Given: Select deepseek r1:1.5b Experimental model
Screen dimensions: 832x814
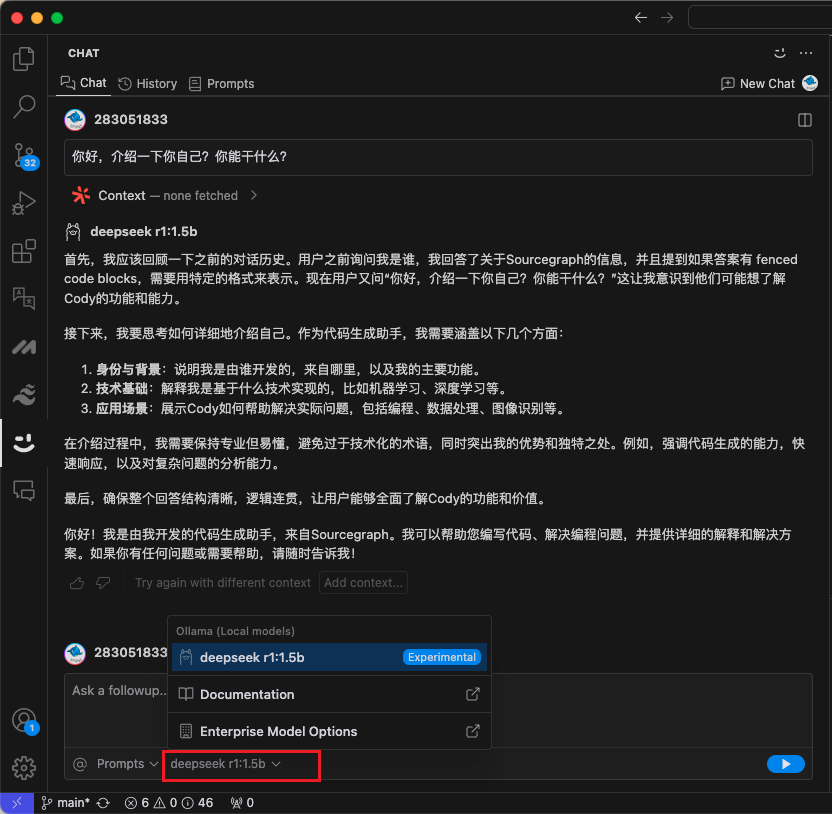Looking at the screenshot, I should click(329, 657).
